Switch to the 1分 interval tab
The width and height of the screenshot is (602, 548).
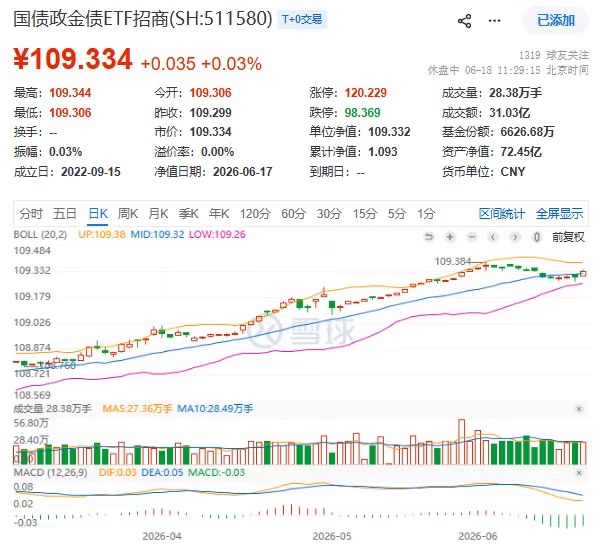426,214
